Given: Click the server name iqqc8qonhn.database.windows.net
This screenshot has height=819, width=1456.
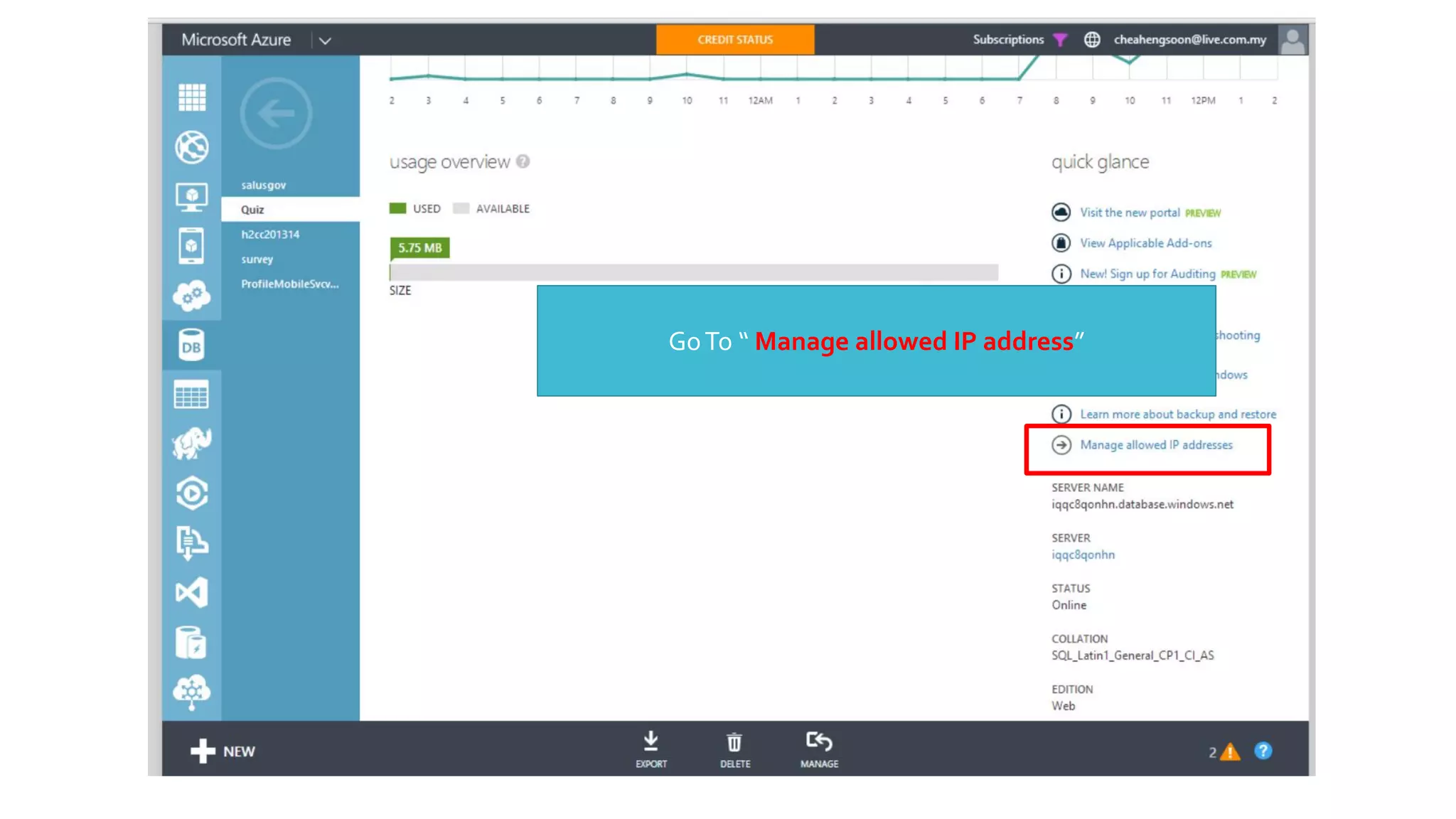Looking at the screenshot, I should [x=1142, y=505].
